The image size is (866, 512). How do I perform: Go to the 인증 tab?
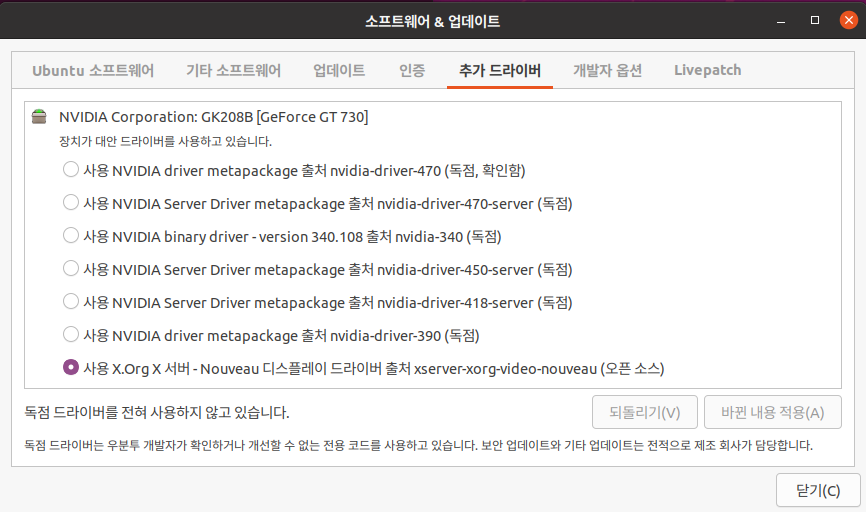412,71
